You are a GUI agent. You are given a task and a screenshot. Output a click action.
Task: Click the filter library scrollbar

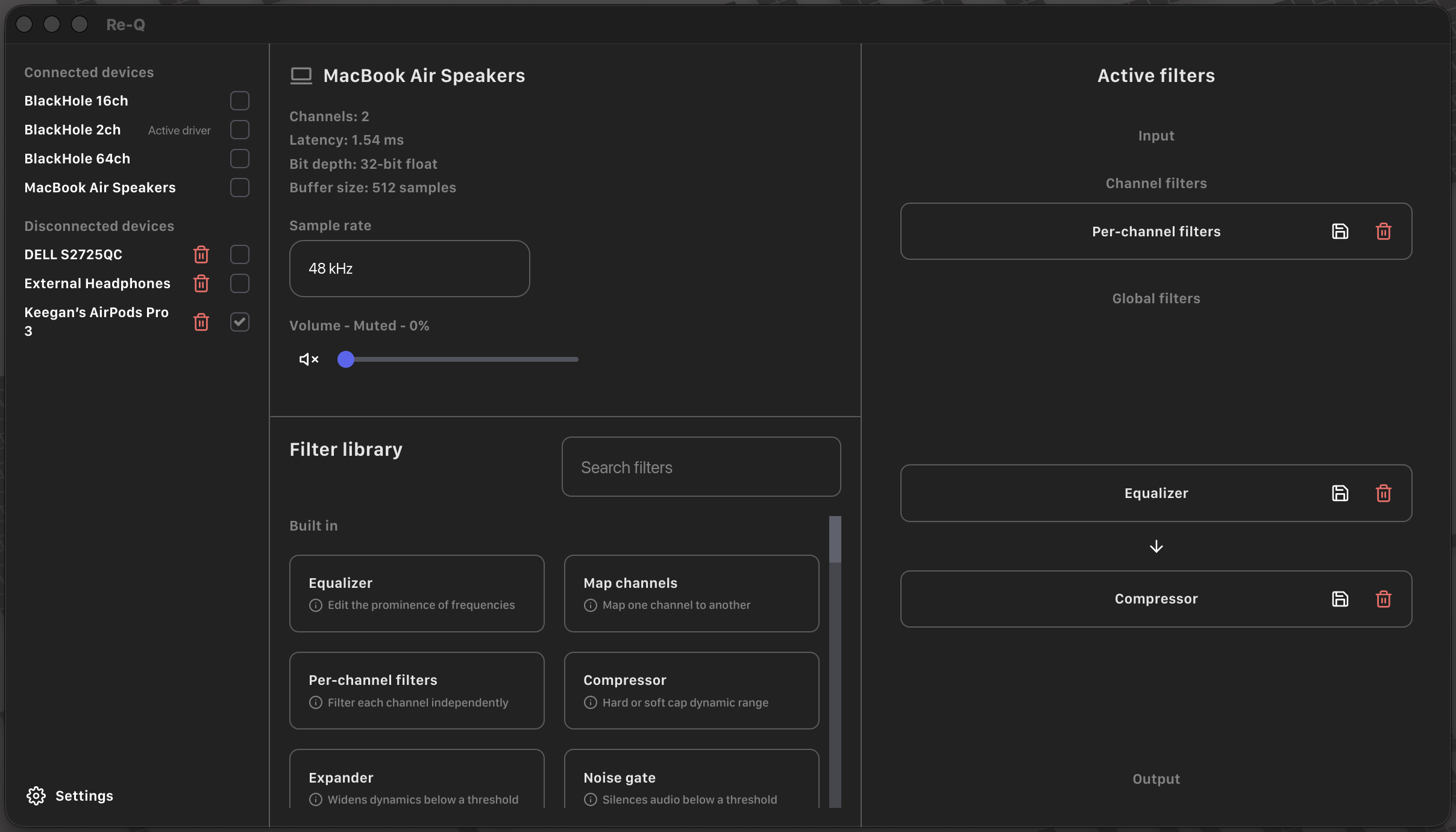coord(835,540)
